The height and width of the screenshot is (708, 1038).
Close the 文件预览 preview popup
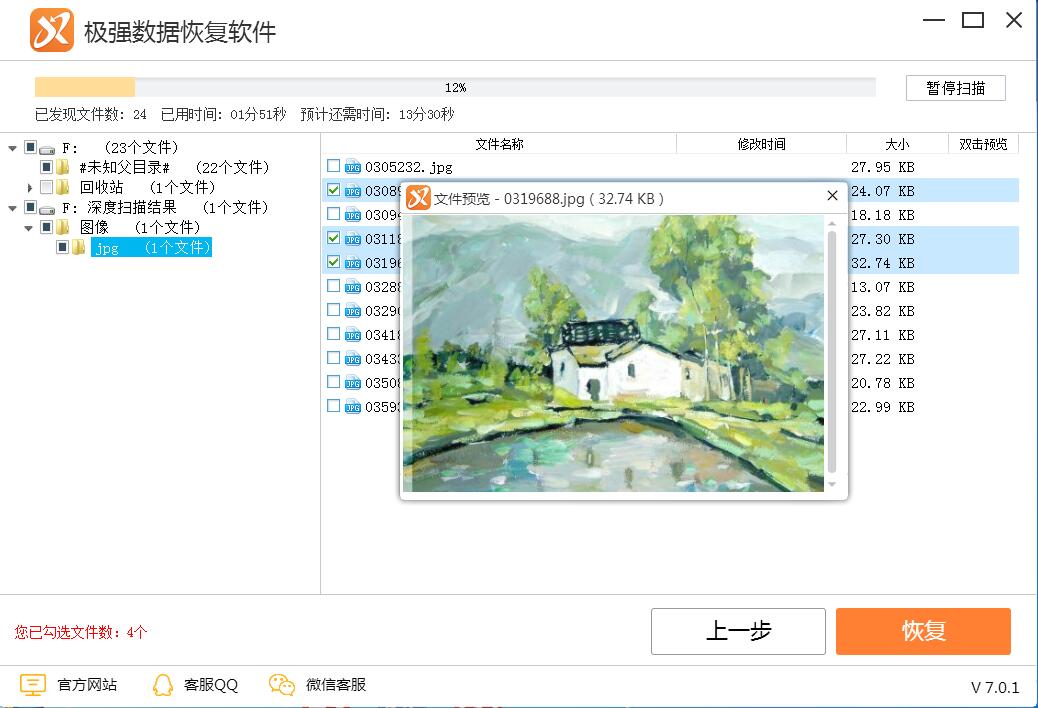coord(833,195)
